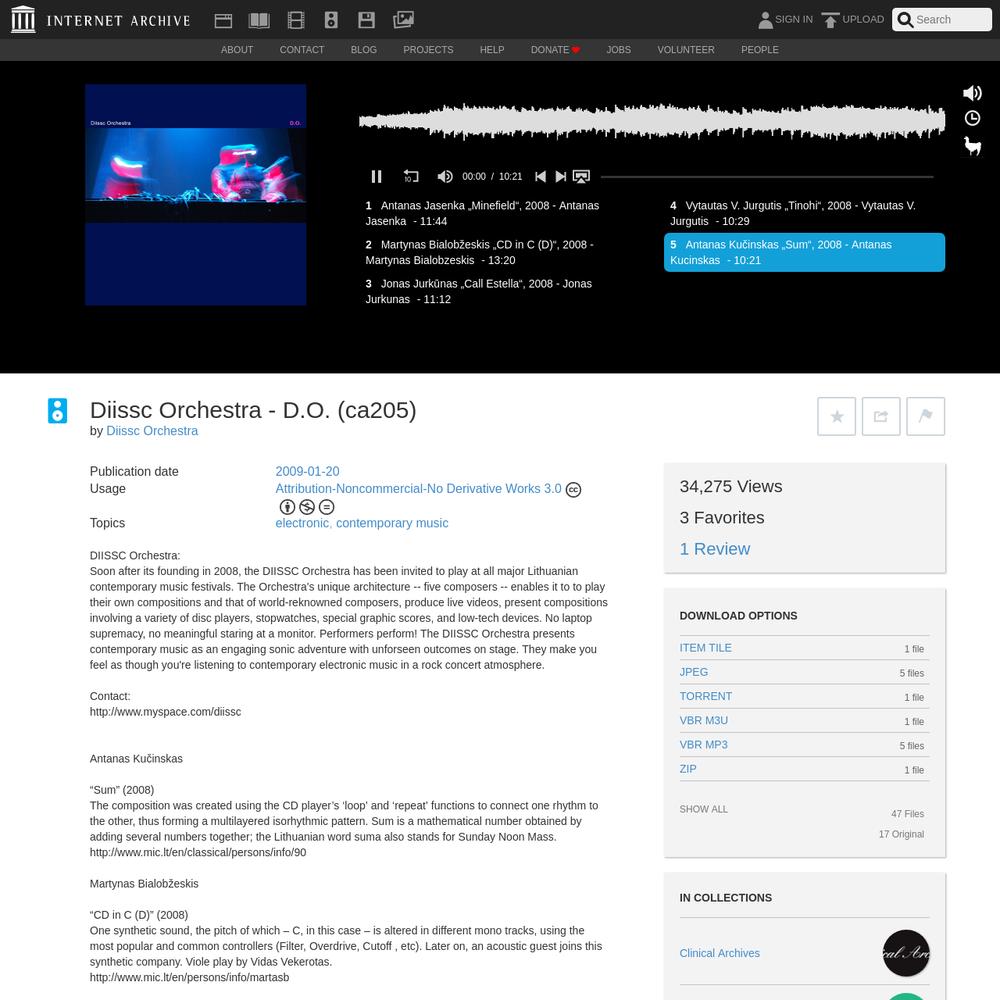The height and width of the screenshot is (1000, 1000).
Task: Click the clock icon at right edge
Action: 972,118
